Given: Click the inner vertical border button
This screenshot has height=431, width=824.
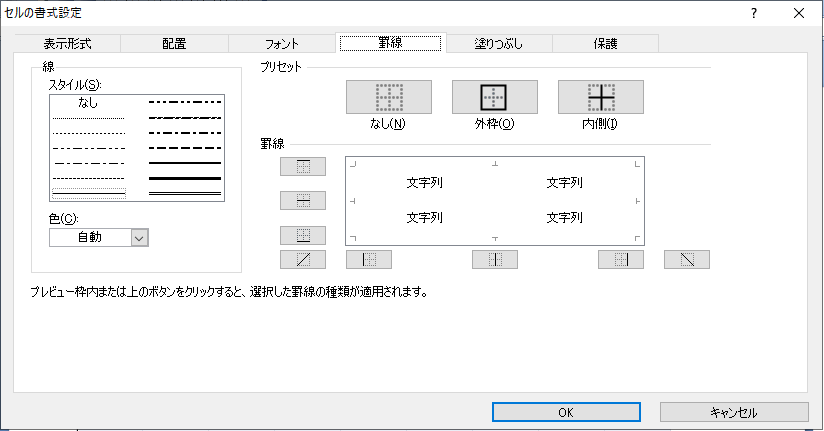Looking at the screenshot, I should (x=494, y=260).
